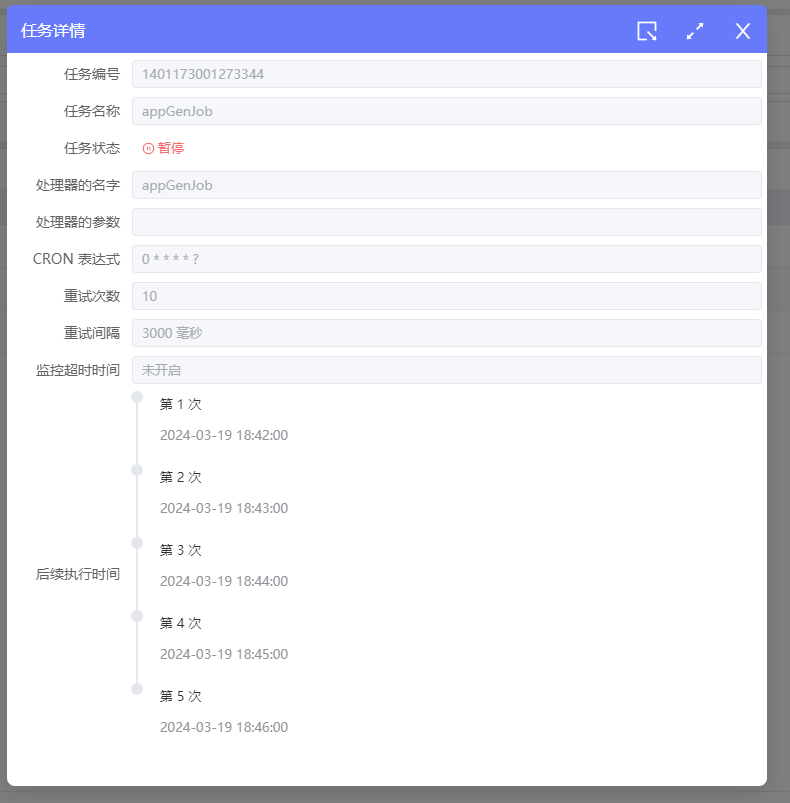This screenshot has width=790, height=803.
Task: Click the 重试间隔 label
Action: pos(92,333)
